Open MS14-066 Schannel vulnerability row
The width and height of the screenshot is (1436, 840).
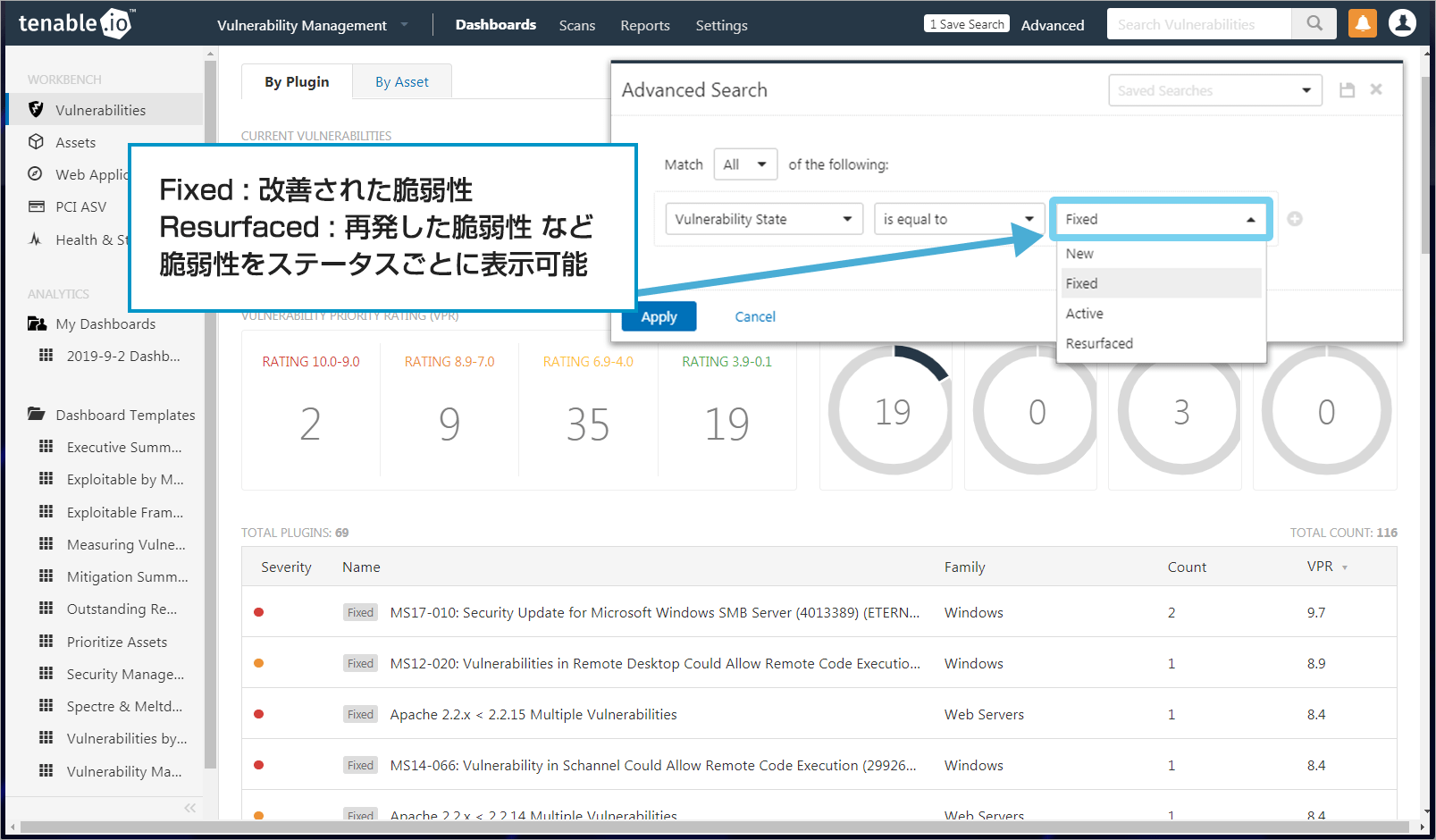[x=819, y=765]
